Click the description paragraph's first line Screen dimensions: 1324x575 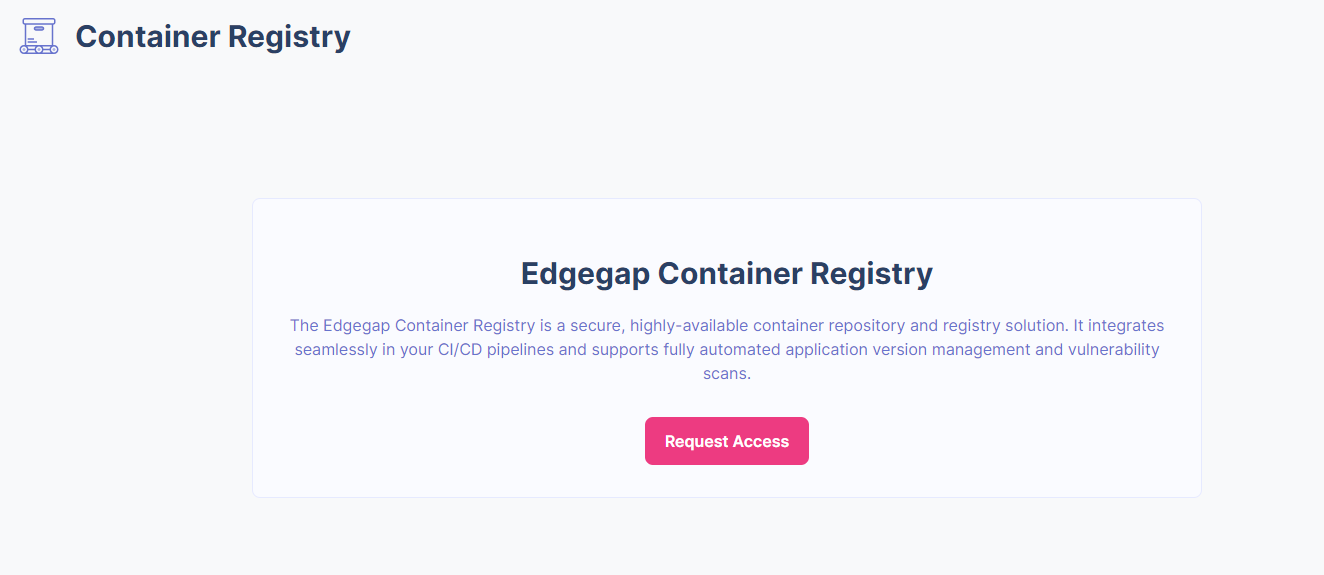[726, 326]
